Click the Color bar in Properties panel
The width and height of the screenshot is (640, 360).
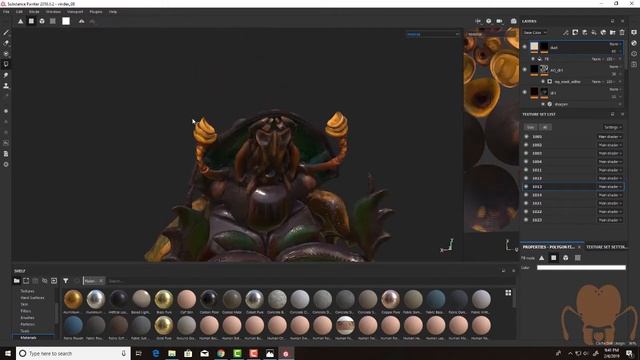pyautogui.click(x=581, y=268)
